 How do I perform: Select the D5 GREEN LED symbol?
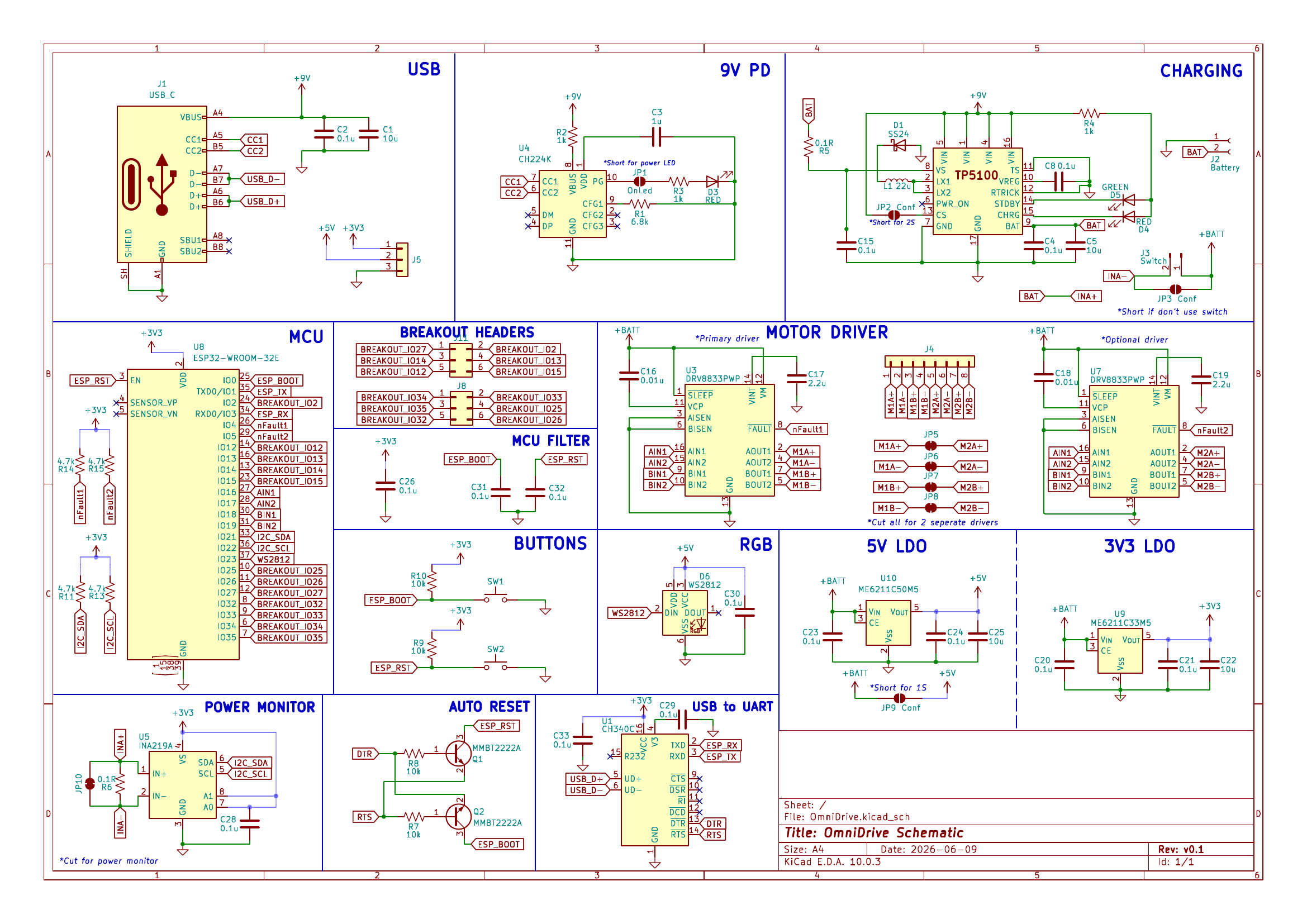click(x=1127, y=201)
